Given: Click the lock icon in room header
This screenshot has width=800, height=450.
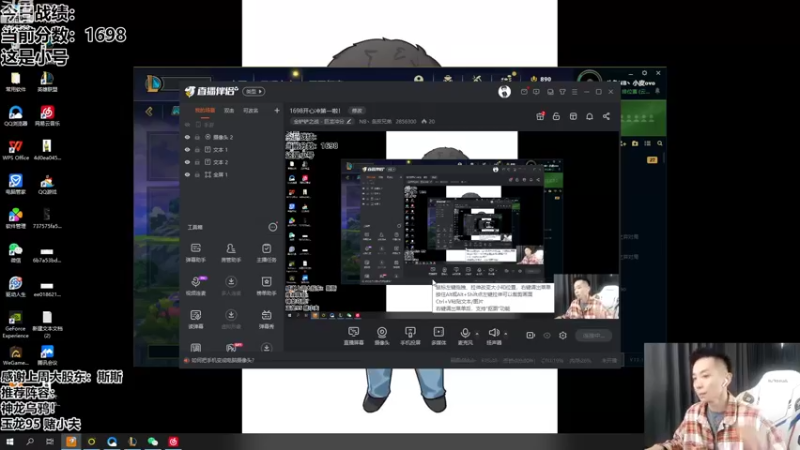Looking at the screenshot, I should pyautogui.click(x=556, y=116).
